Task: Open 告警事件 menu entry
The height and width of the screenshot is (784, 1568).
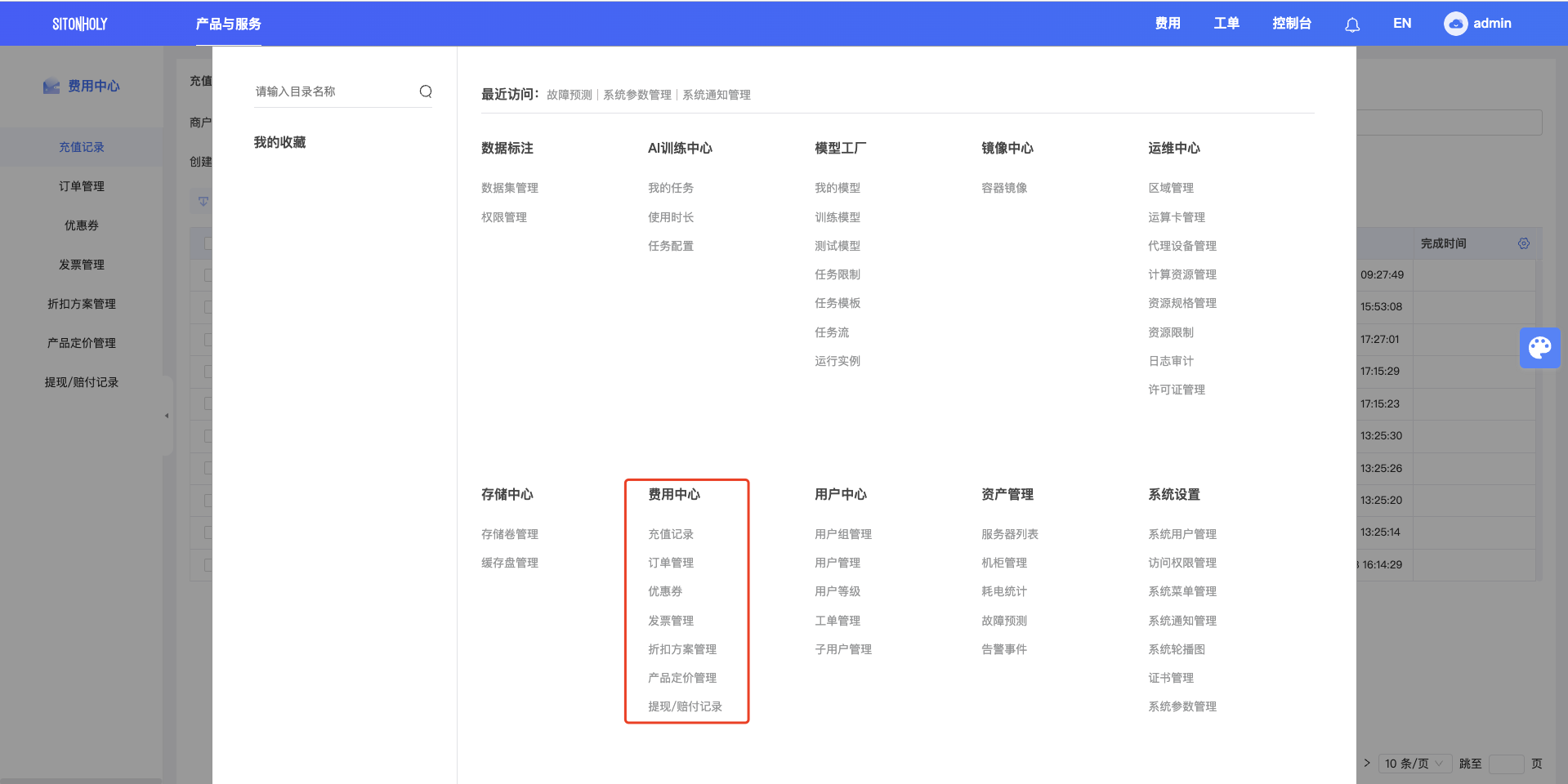Action: [1004, 649]
